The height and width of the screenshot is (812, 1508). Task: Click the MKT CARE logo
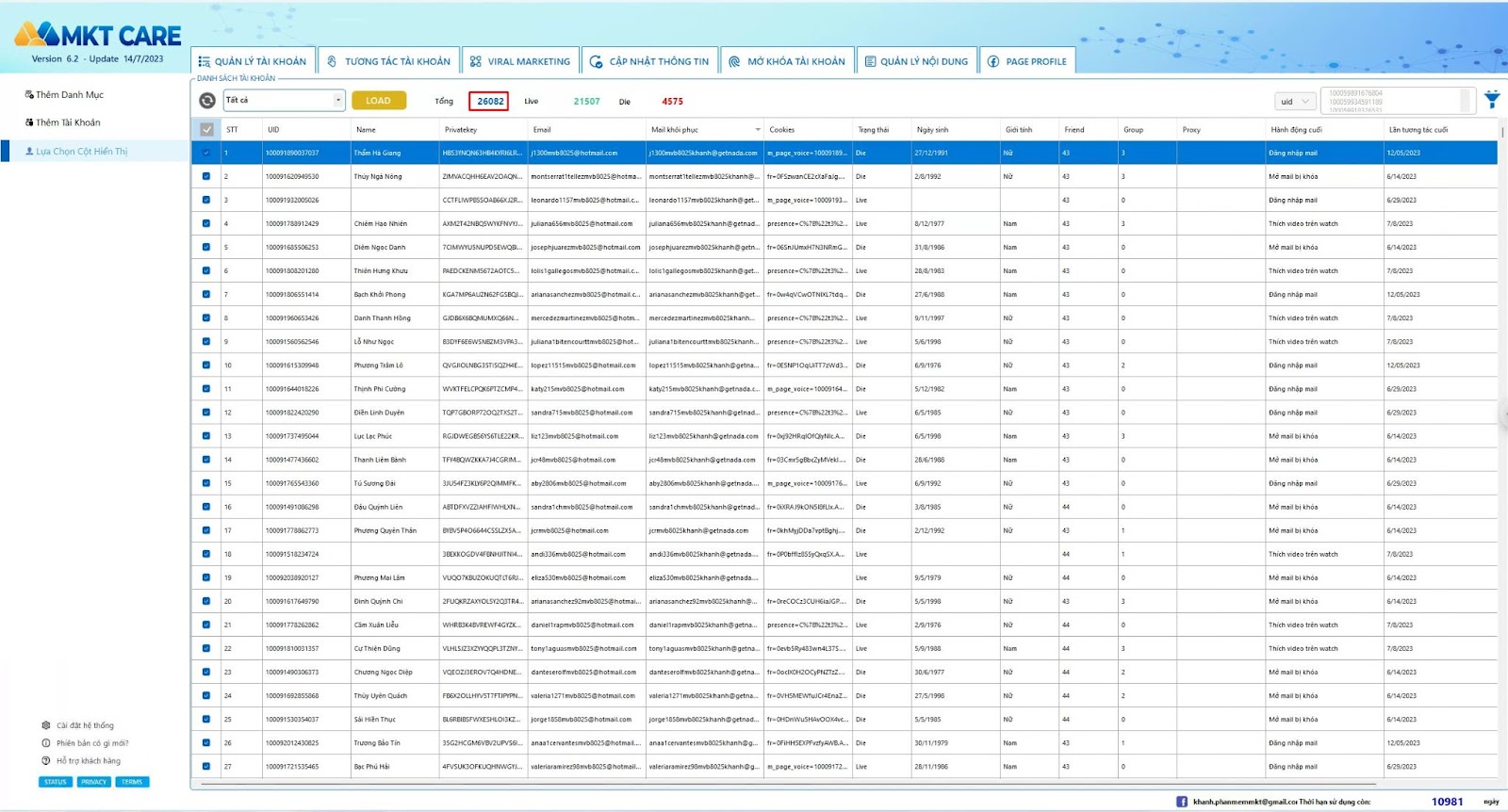pyautogui.click(x=97, y=35)
